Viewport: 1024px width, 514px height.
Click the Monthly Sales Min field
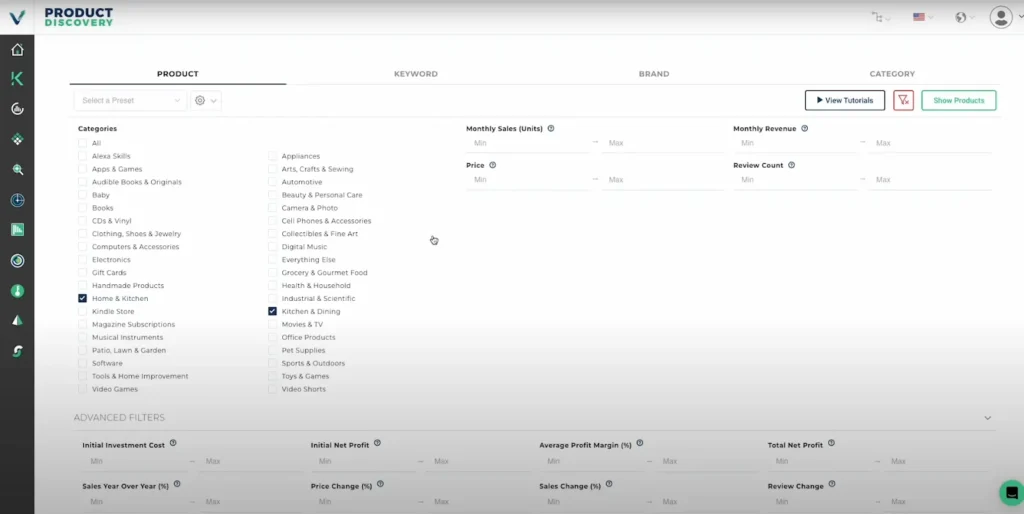(x=528, y=143)
